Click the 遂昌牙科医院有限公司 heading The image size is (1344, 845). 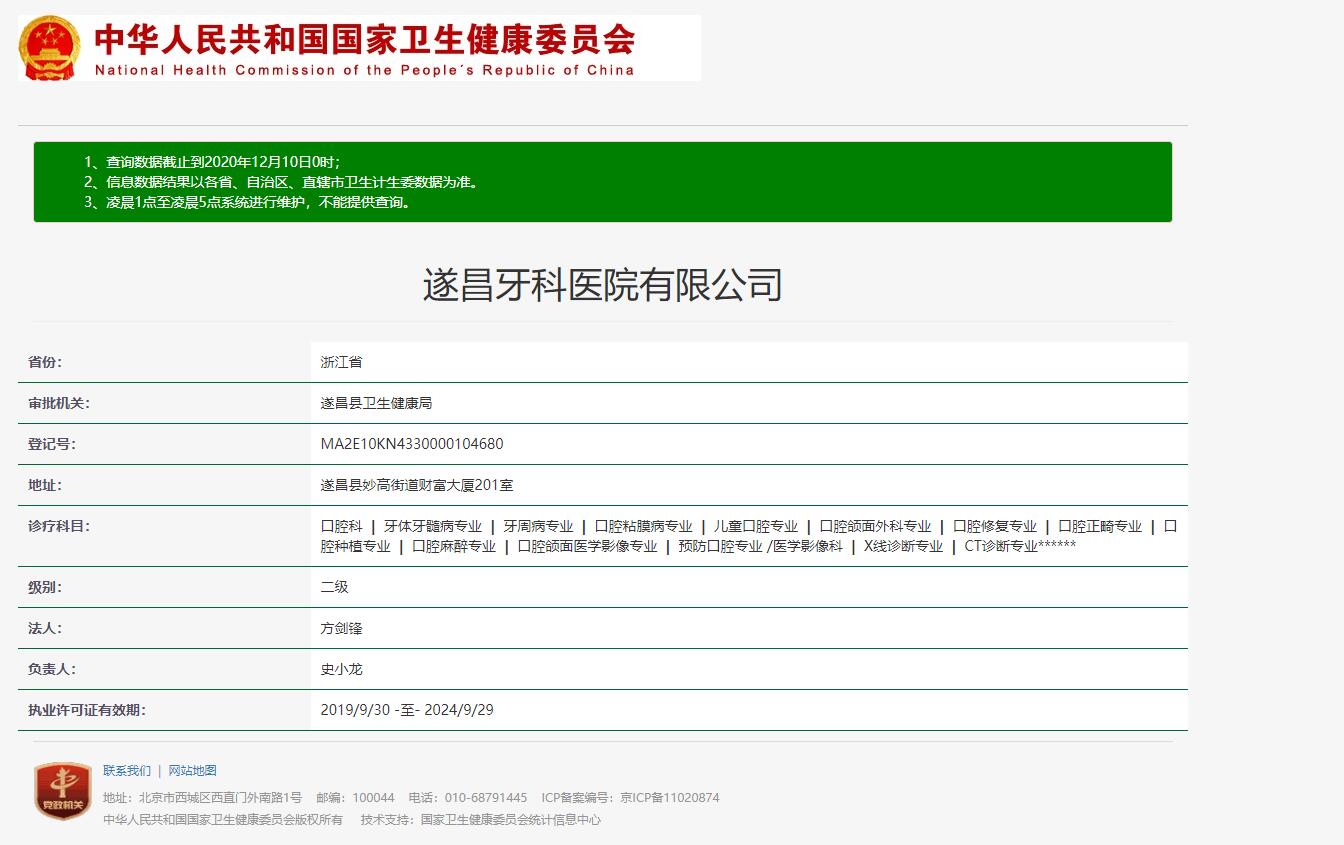[x=602, y=285]
